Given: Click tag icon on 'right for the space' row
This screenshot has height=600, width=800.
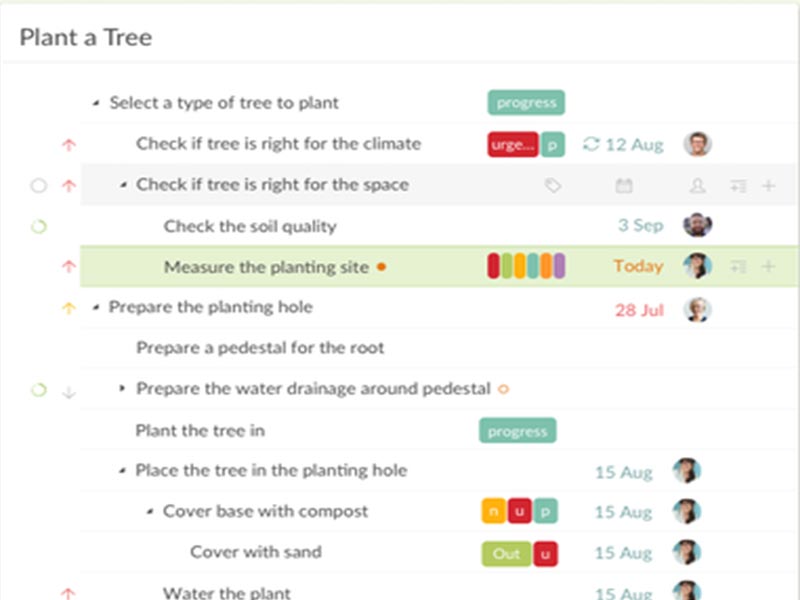Looking at the screenshot, I should tap(552, 185).
